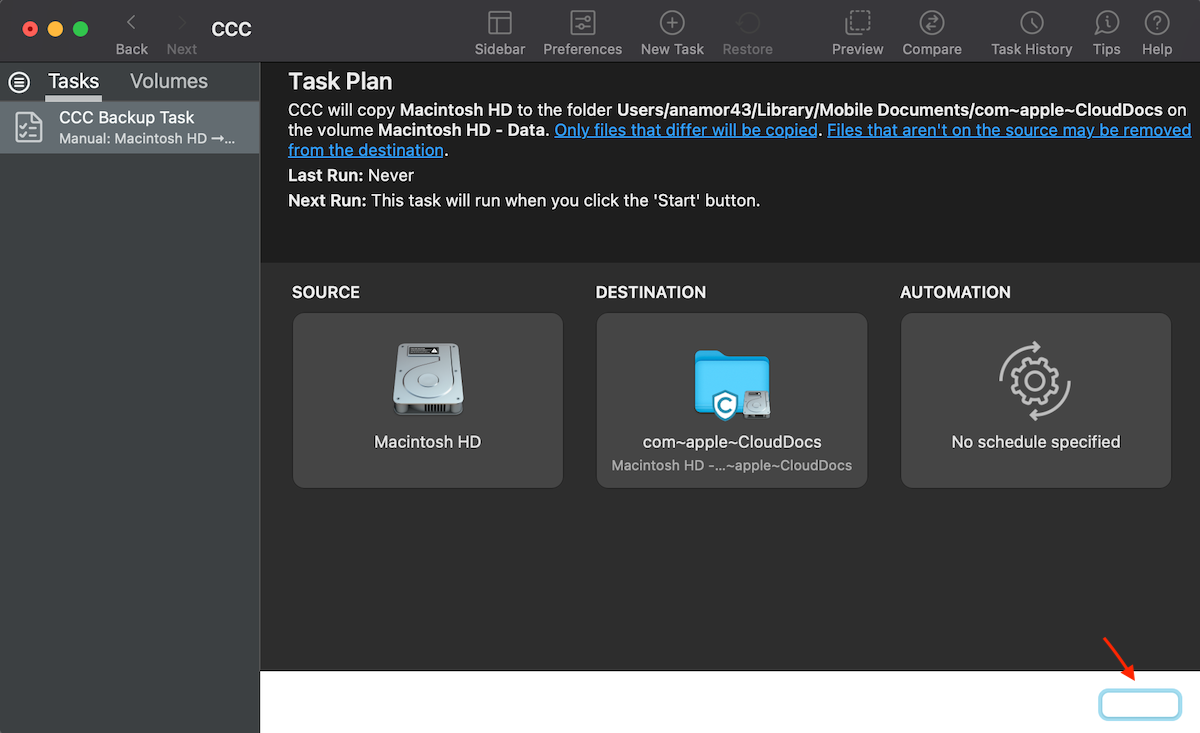Click 'Files that aren't on the source' link
Screen dimensions: 1200x733
[1008, 130]
